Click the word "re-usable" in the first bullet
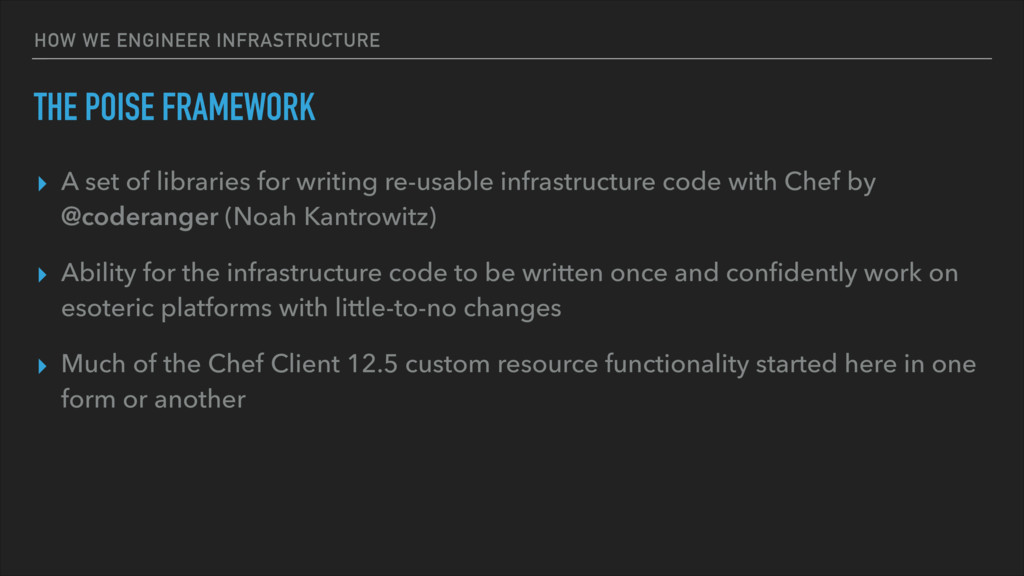1024x576 pixels. pyautogui.click(x=439, y=182)
